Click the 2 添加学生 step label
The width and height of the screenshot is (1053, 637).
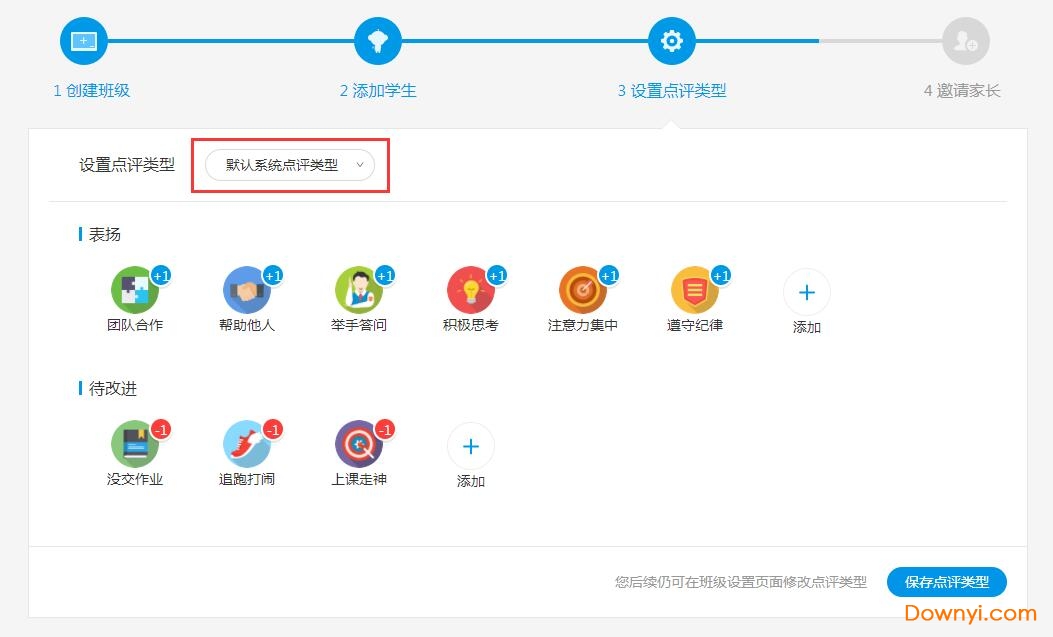click(x=378, y=91)
